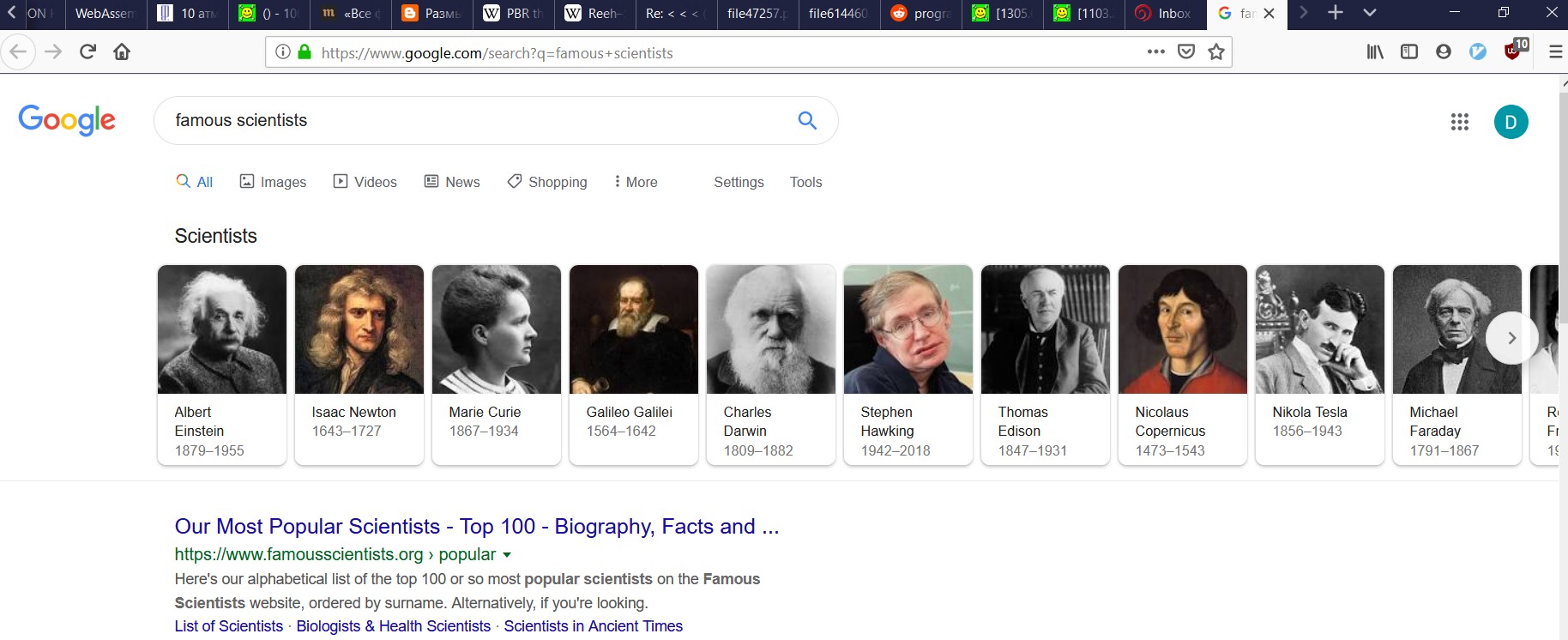Click the Pocket save icon in address bar

tap(1186, 52)
